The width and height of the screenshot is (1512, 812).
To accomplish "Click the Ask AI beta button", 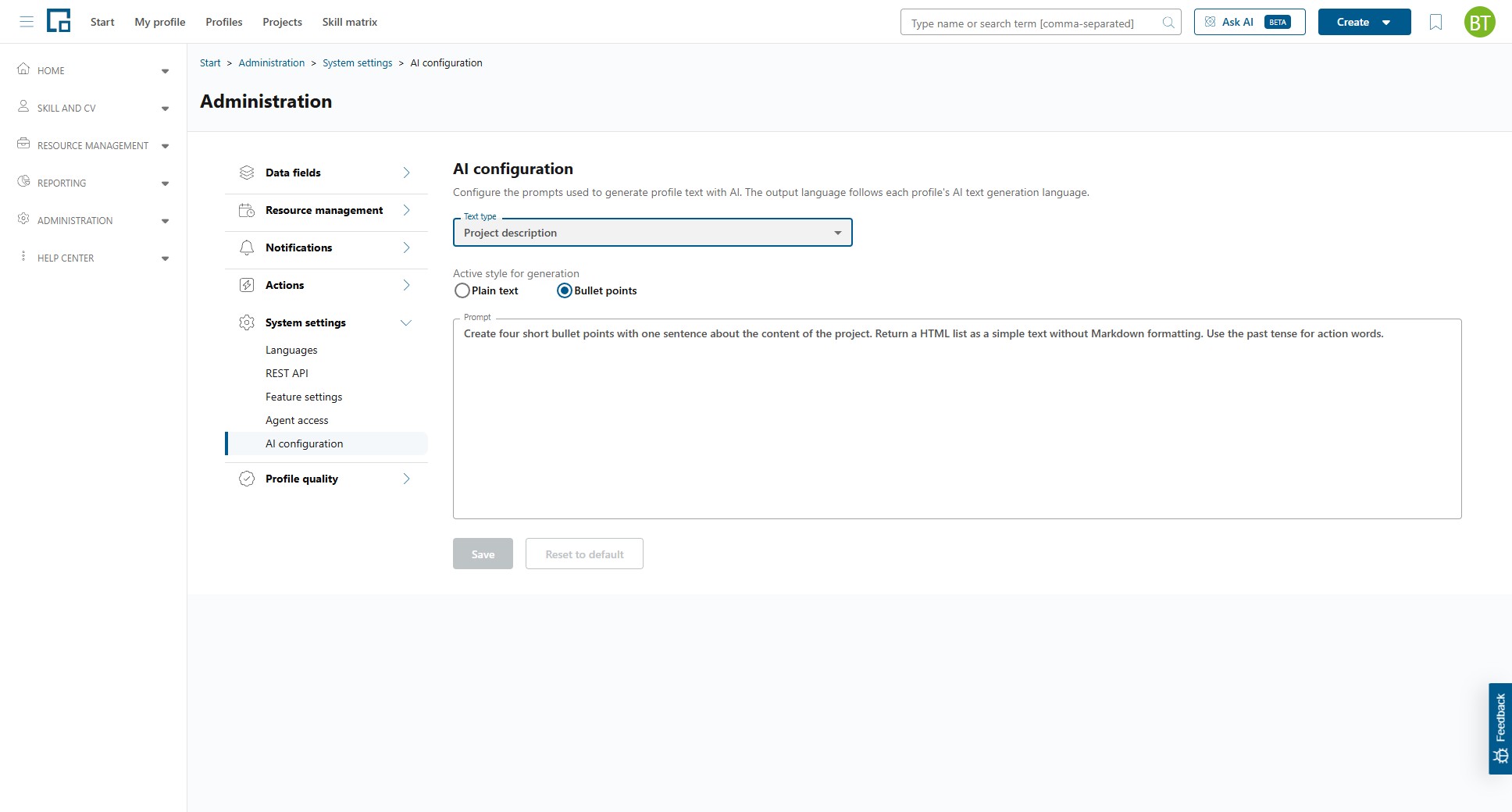I will (1250, 22).
